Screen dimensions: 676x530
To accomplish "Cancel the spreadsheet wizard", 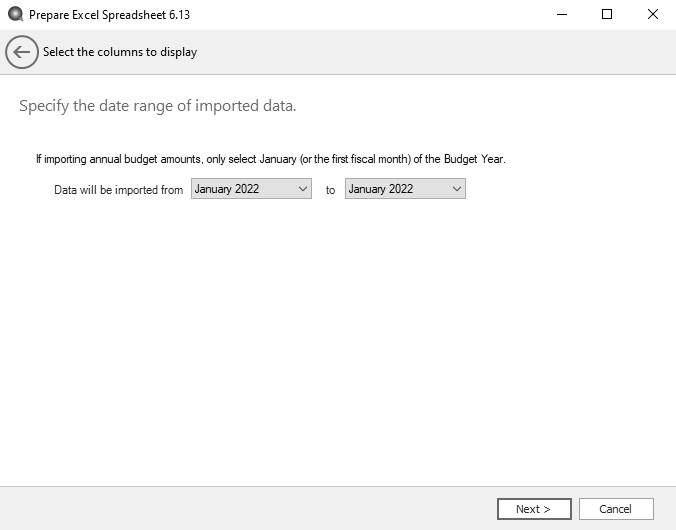I will click(x=616, y=509).
